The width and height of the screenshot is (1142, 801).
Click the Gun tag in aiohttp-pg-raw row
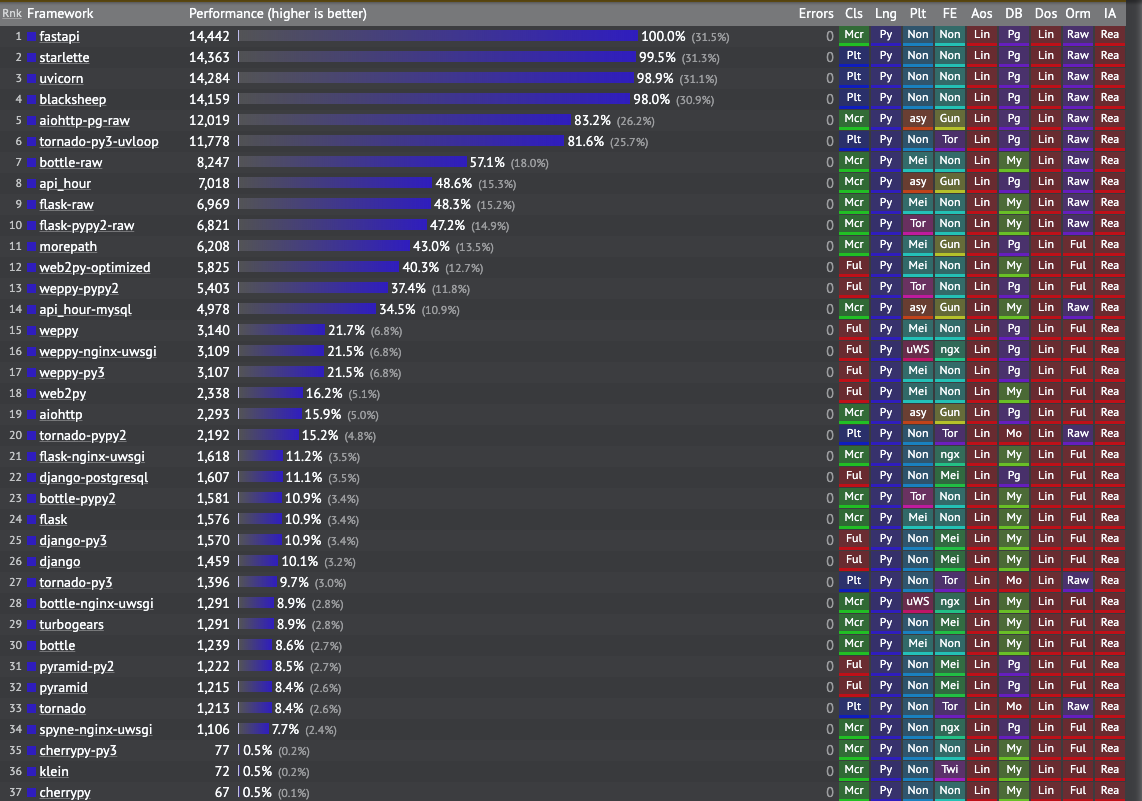tap(950, 119)
